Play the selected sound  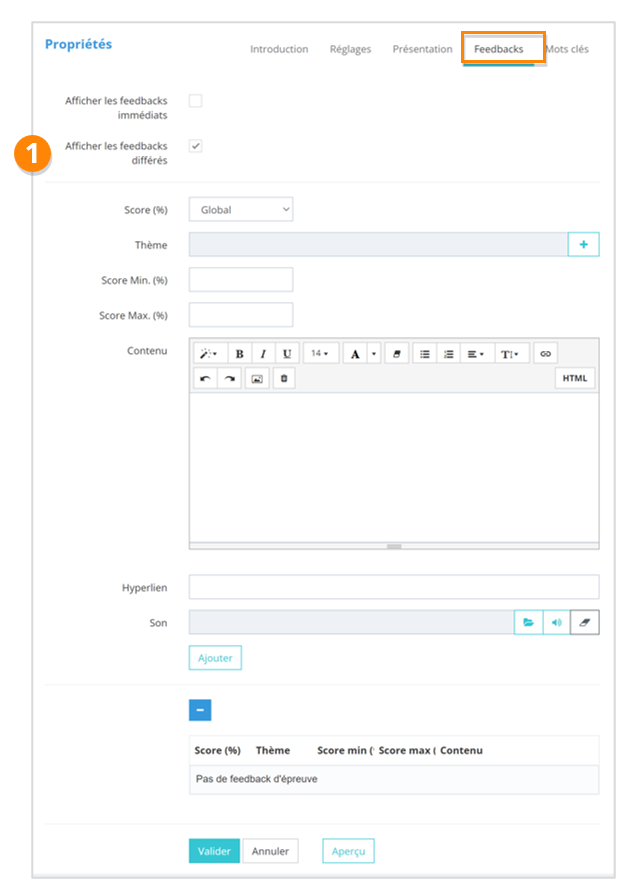click(x=556, y=622)
